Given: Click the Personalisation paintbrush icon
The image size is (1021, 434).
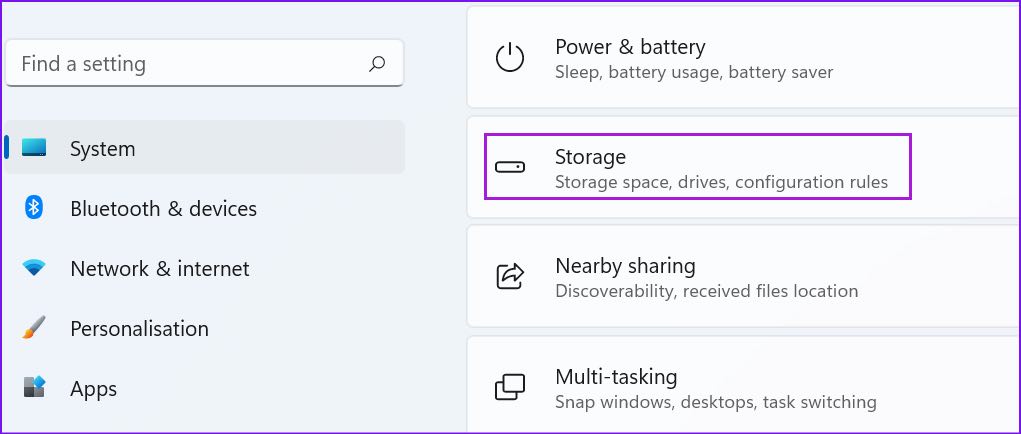Looking at the screenshot, I should coord(34,327).
